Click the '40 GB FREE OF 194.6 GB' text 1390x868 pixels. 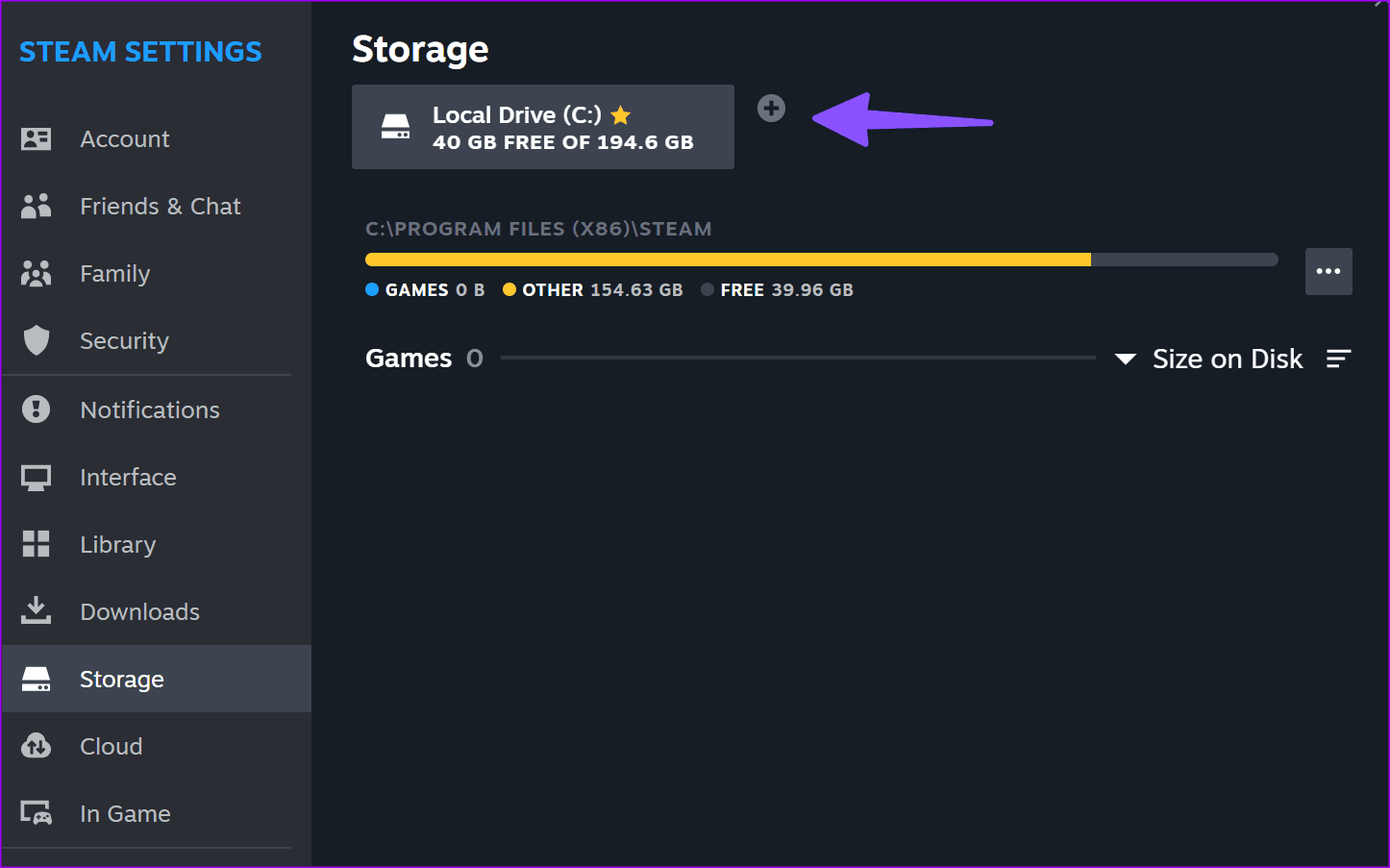(563, 142)
